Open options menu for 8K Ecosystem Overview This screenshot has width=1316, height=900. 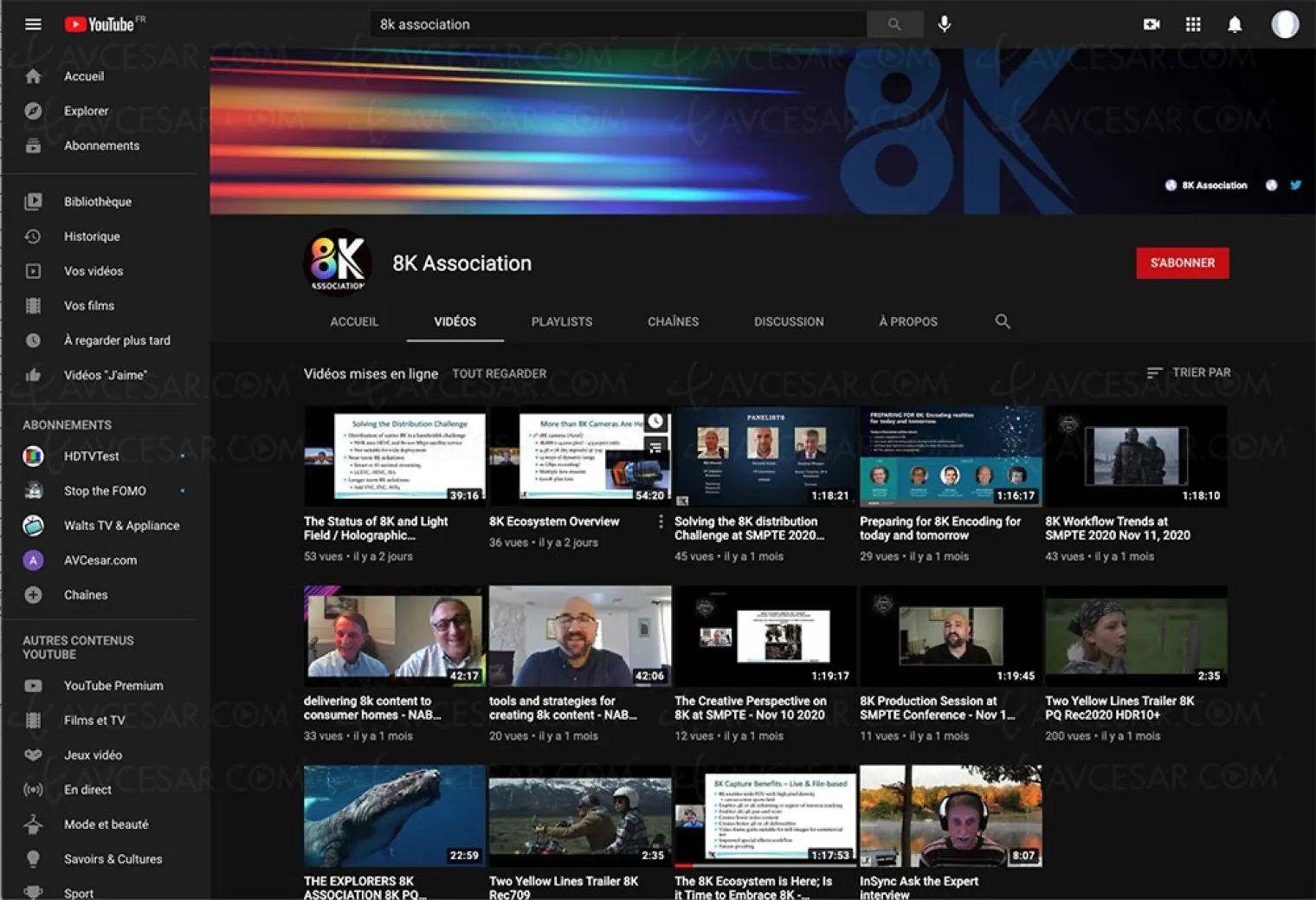pyautogui.click(x=661, y=521)
